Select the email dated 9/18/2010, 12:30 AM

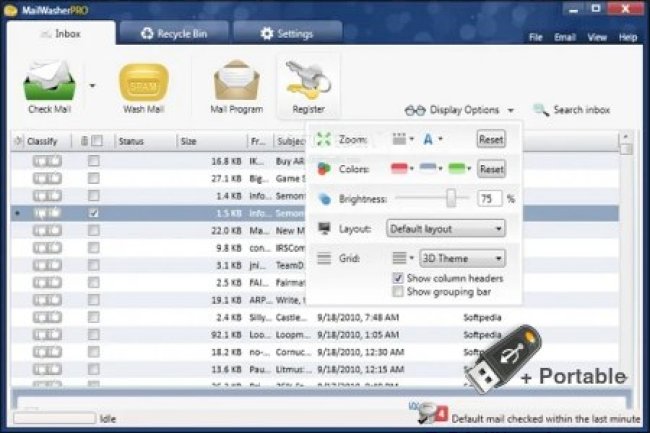[315, 352]
